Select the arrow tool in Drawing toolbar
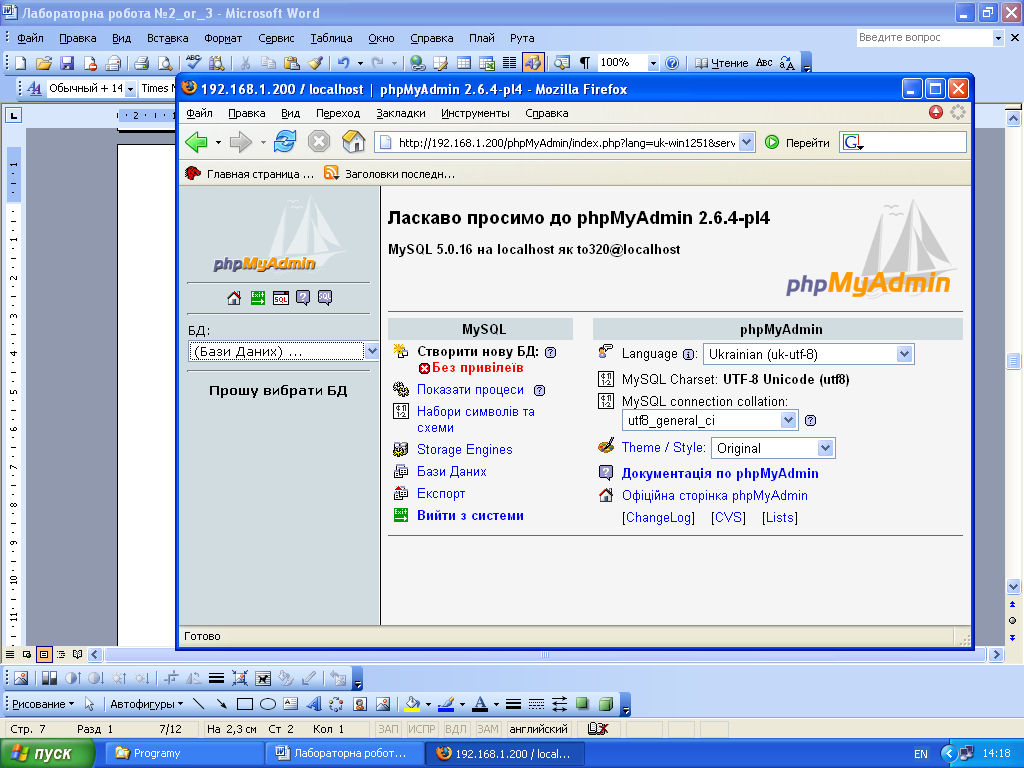This screenshot has height=768, width=1024. click(x=222, y=704)
